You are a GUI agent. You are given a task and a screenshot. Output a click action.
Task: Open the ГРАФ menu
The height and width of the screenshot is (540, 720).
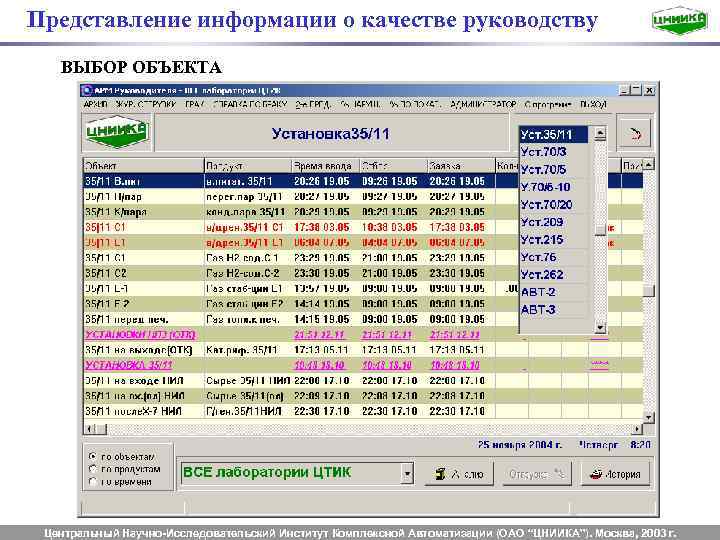coord(194,105)
